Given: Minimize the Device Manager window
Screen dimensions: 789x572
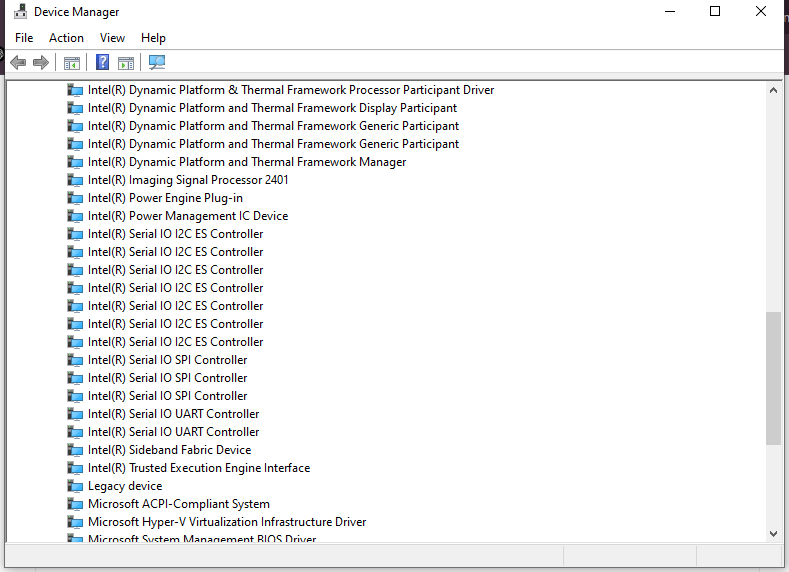Looking at the screenshot, I should (x=670, y=11).
